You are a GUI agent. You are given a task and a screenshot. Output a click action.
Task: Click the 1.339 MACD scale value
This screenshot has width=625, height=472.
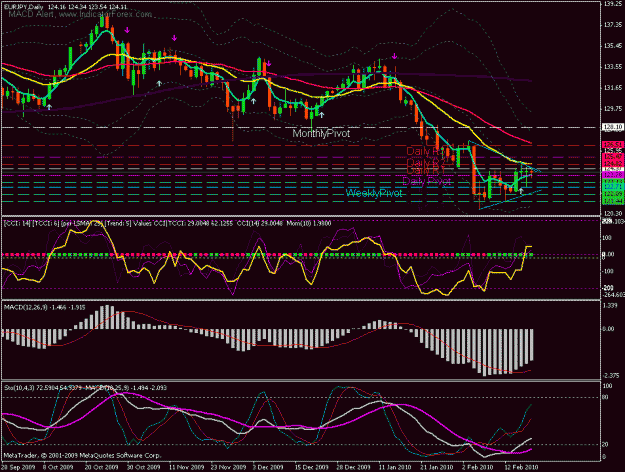pyautogui.click(x=611, y=306)
